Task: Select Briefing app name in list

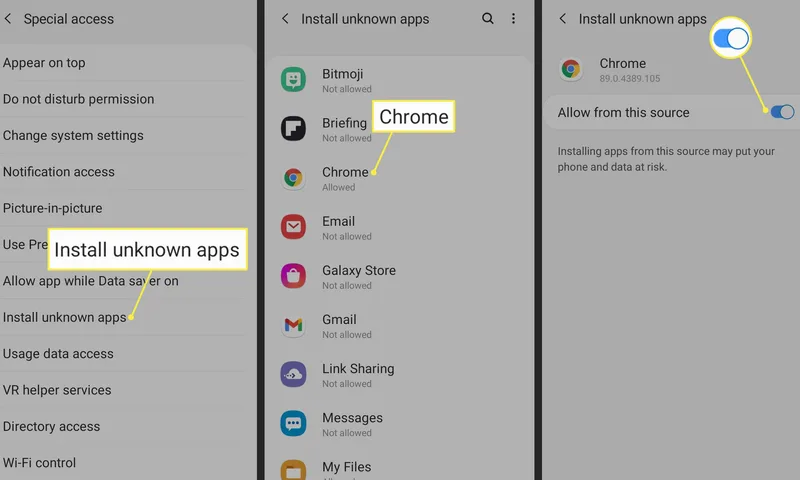Action: tap(344, 123)
